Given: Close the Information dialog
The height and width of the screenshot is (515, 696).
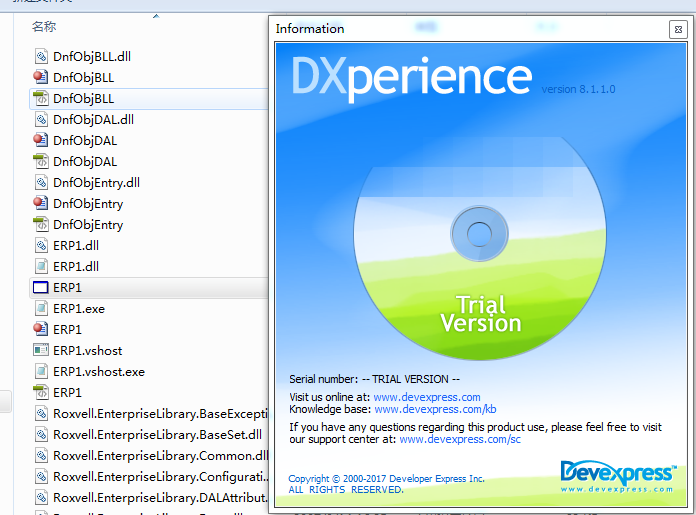Looking at the screenshot, I should pyautogui.click(x=678, y=30).
